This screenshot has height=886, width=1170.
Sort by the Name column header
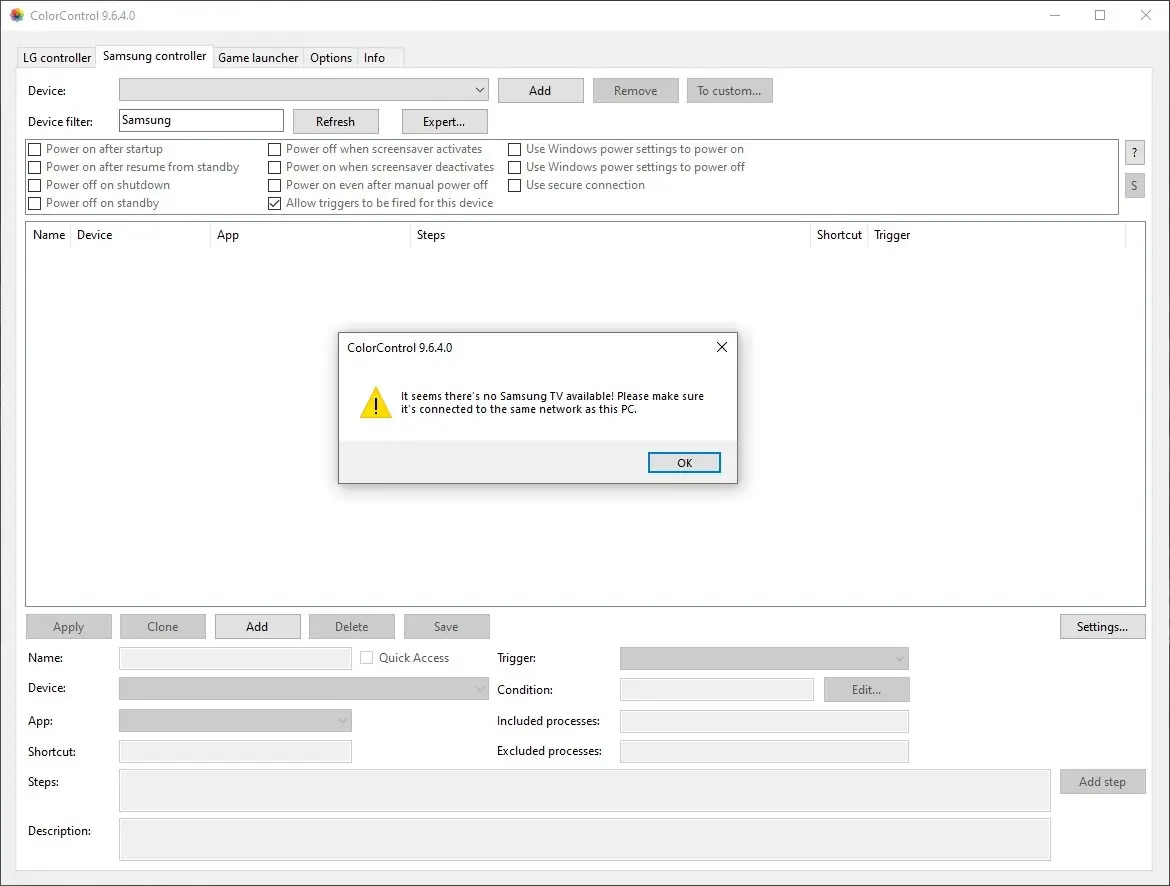click(x=49, y=234)
